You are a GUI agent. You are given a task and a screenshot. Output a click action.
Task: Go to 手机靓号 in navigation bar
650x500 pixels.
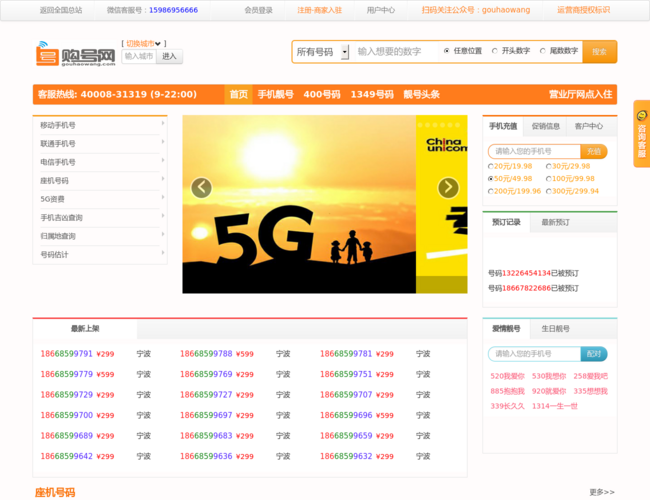275,94
